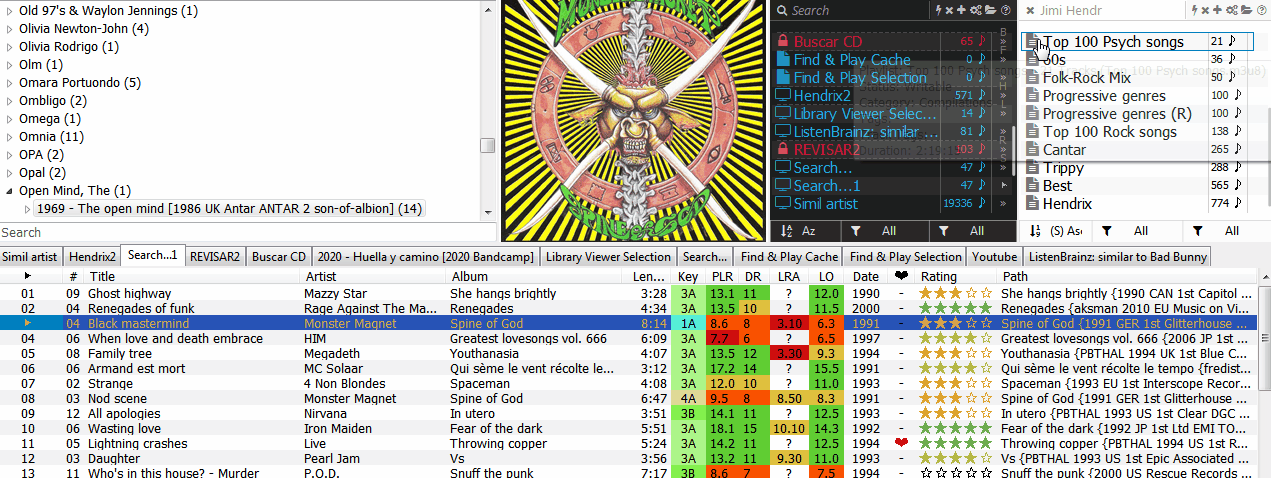Expand the Omara Portuondo artist node

(x=10, y=83)
